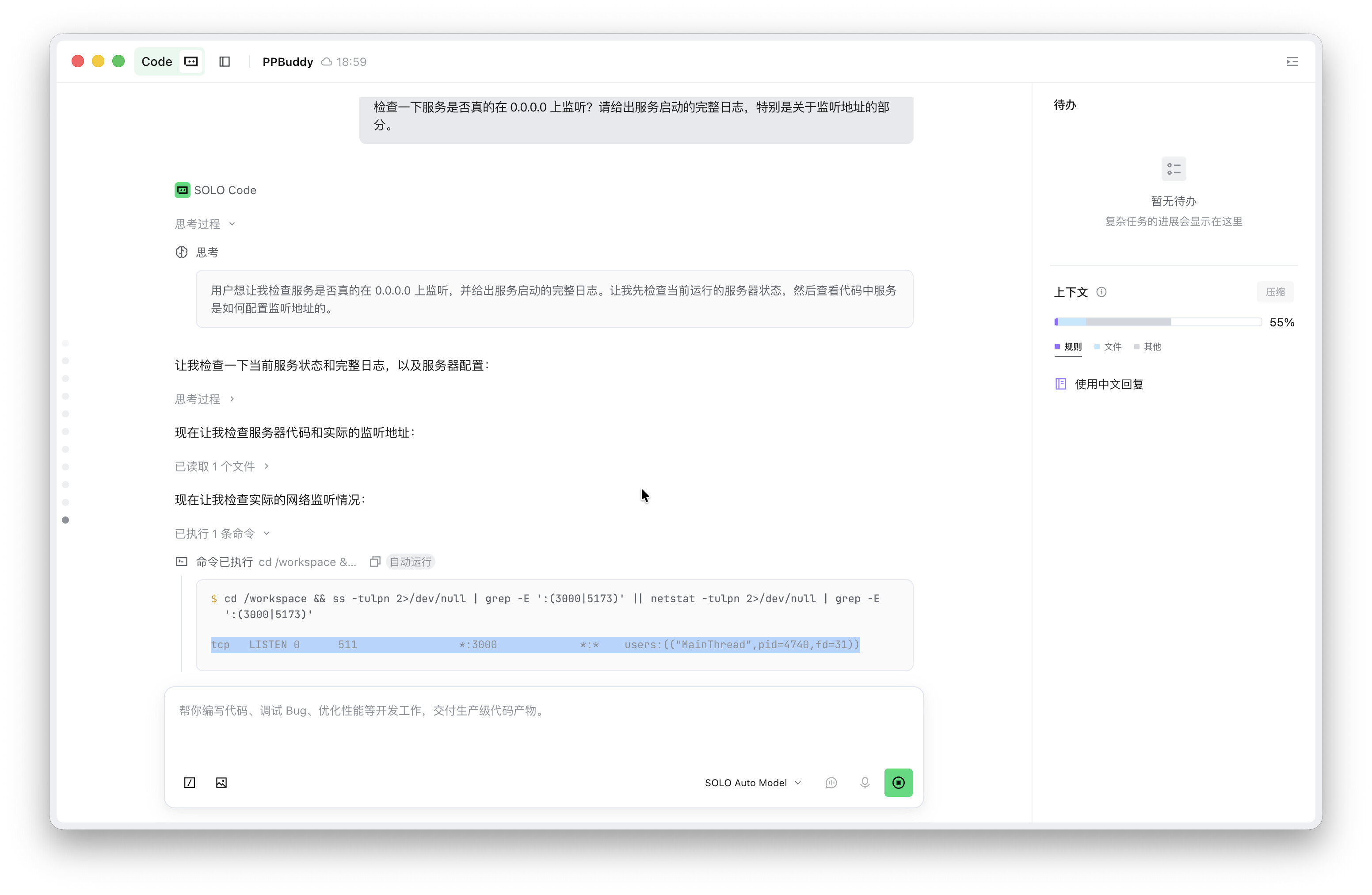Click the 待办 panel heading
The width and height of the screenshot is (1372, 895).
click(1065, 105)
